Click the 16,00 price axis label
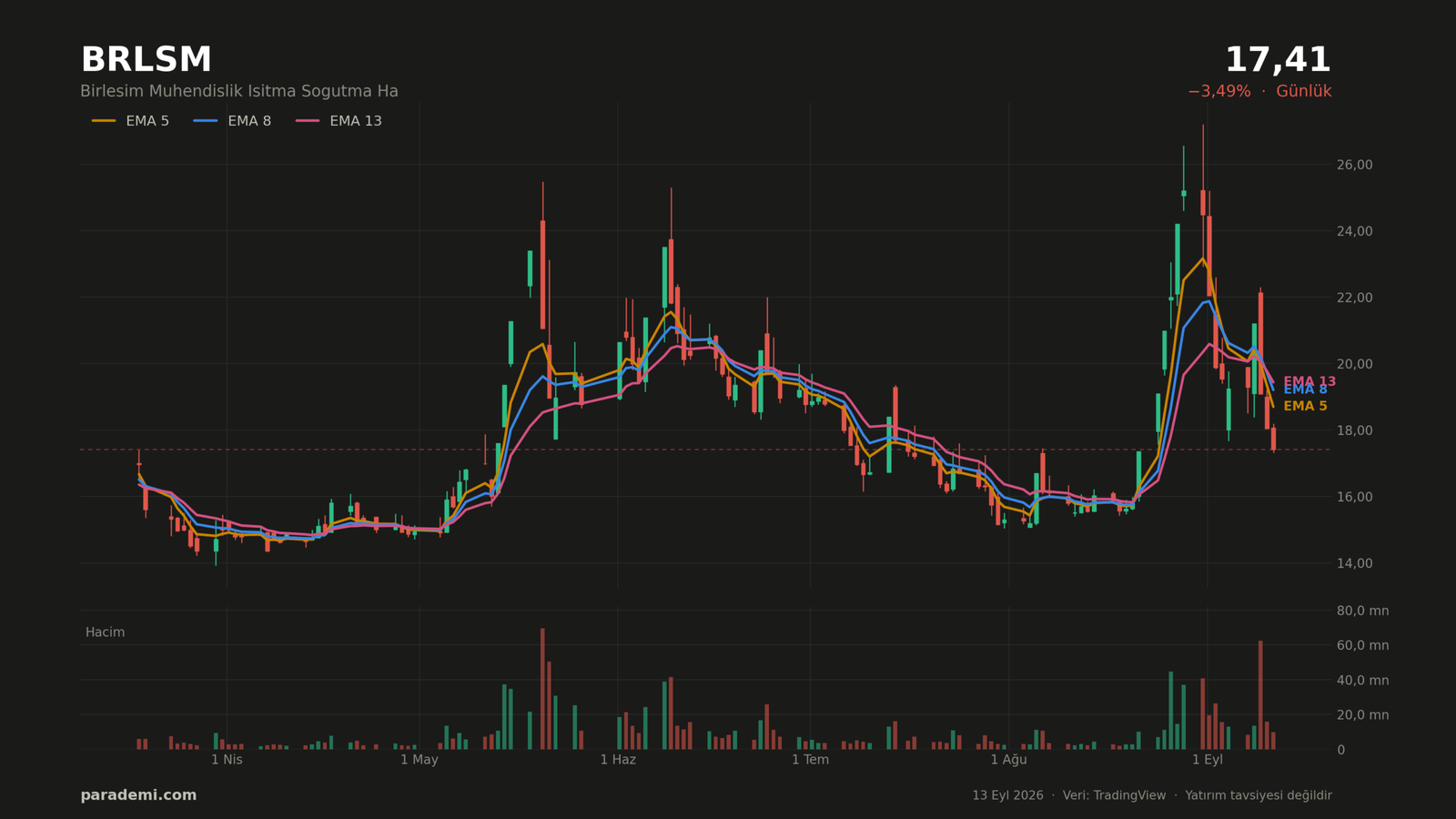The image size is (1456, 819). tap(1355, 497)
